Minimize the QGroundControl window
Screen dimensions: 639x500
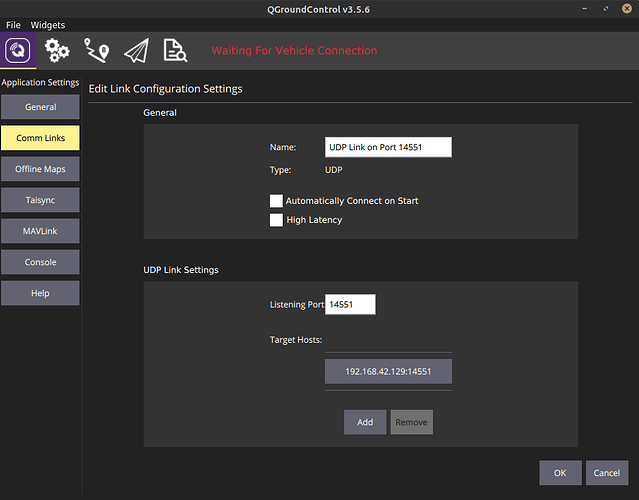point(584,9)
